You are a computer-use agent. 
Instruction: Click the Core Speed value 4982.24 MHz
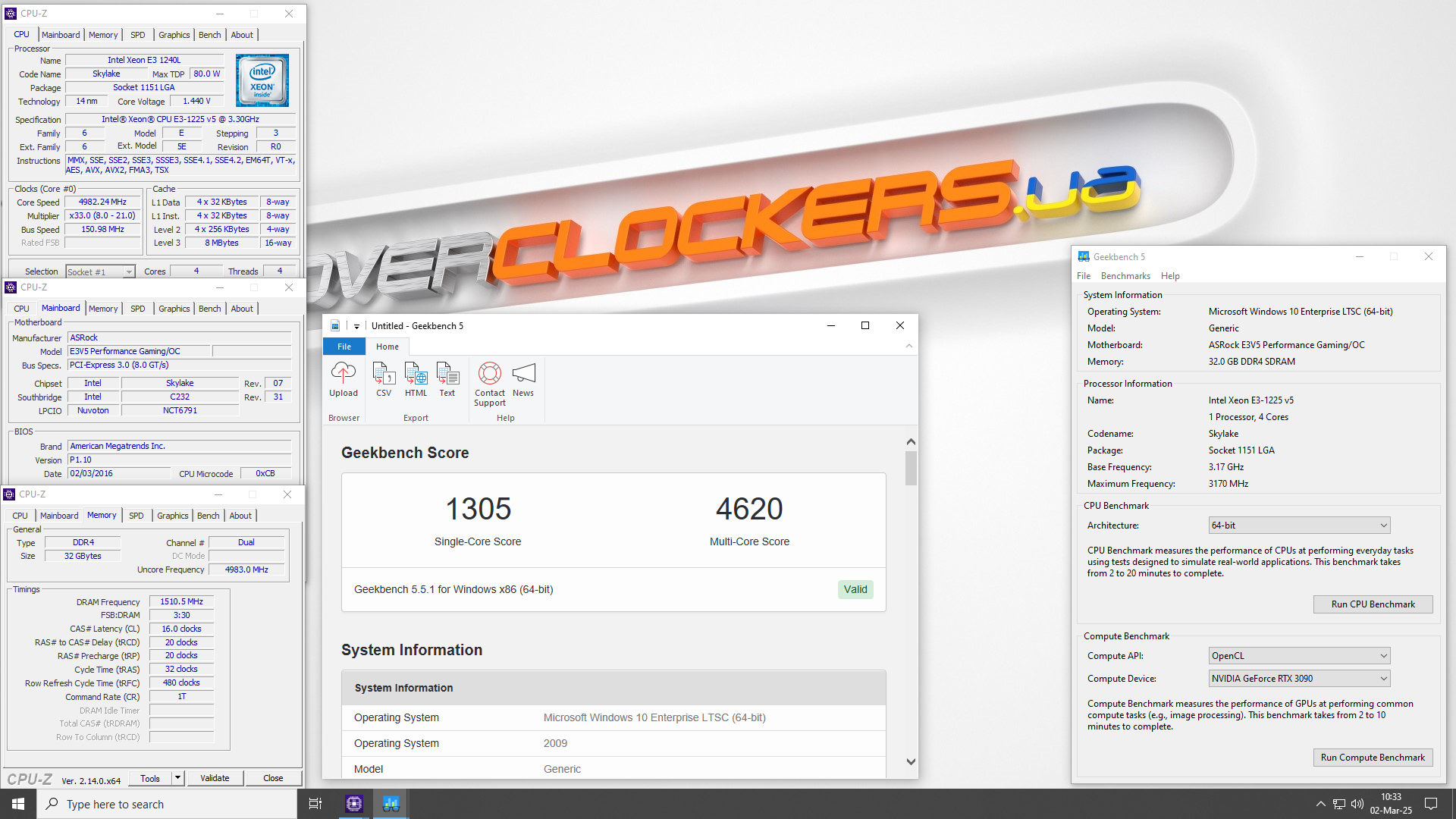(102, 202)
